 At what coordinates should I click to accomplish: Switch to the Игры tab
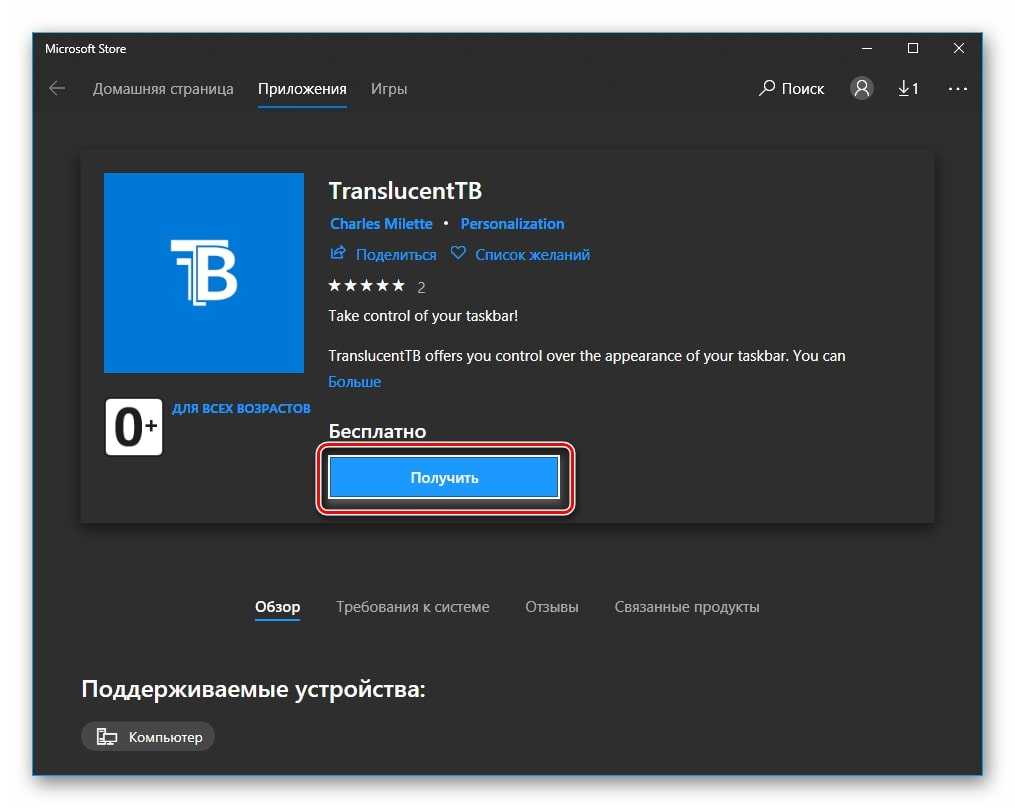click(x=389, y=88)
